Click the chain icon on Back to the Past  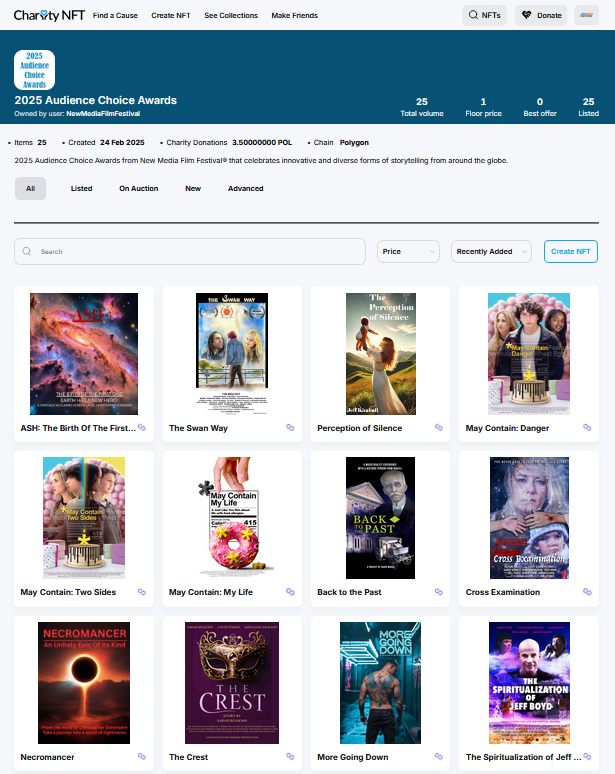[x=439, y=592]
